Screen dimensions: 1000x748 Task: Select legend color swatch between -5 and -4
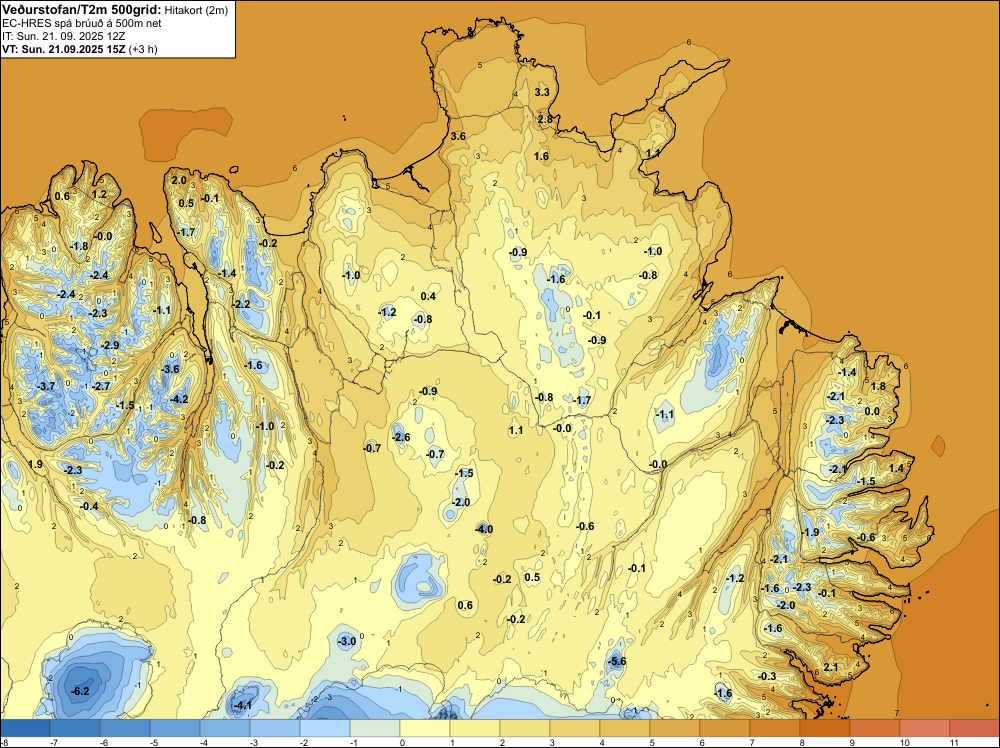[x=175, y=728]
